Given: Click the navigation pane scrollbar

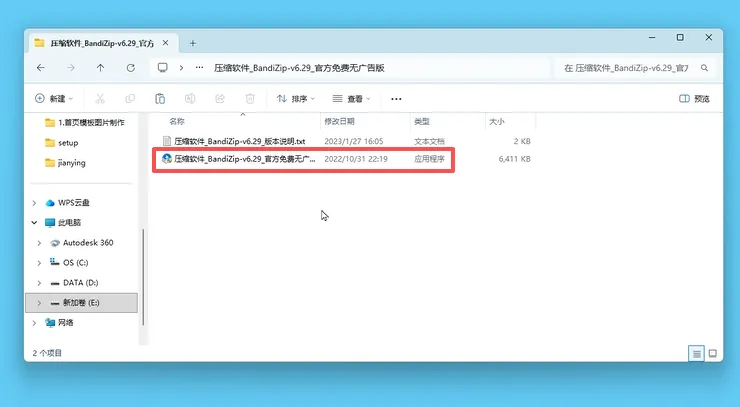Looking at the screenshot, I should pyautogui.click(x=143, y=277).
